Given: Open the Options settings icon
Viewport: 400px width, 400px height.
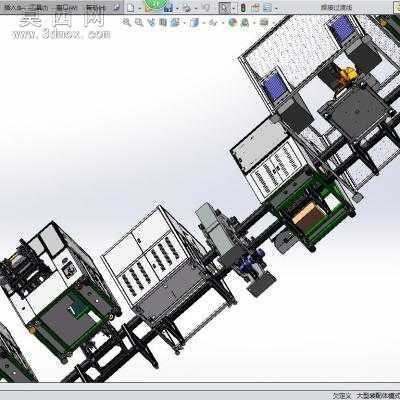Looking at the screenshot, I should [x=267, y=8].
